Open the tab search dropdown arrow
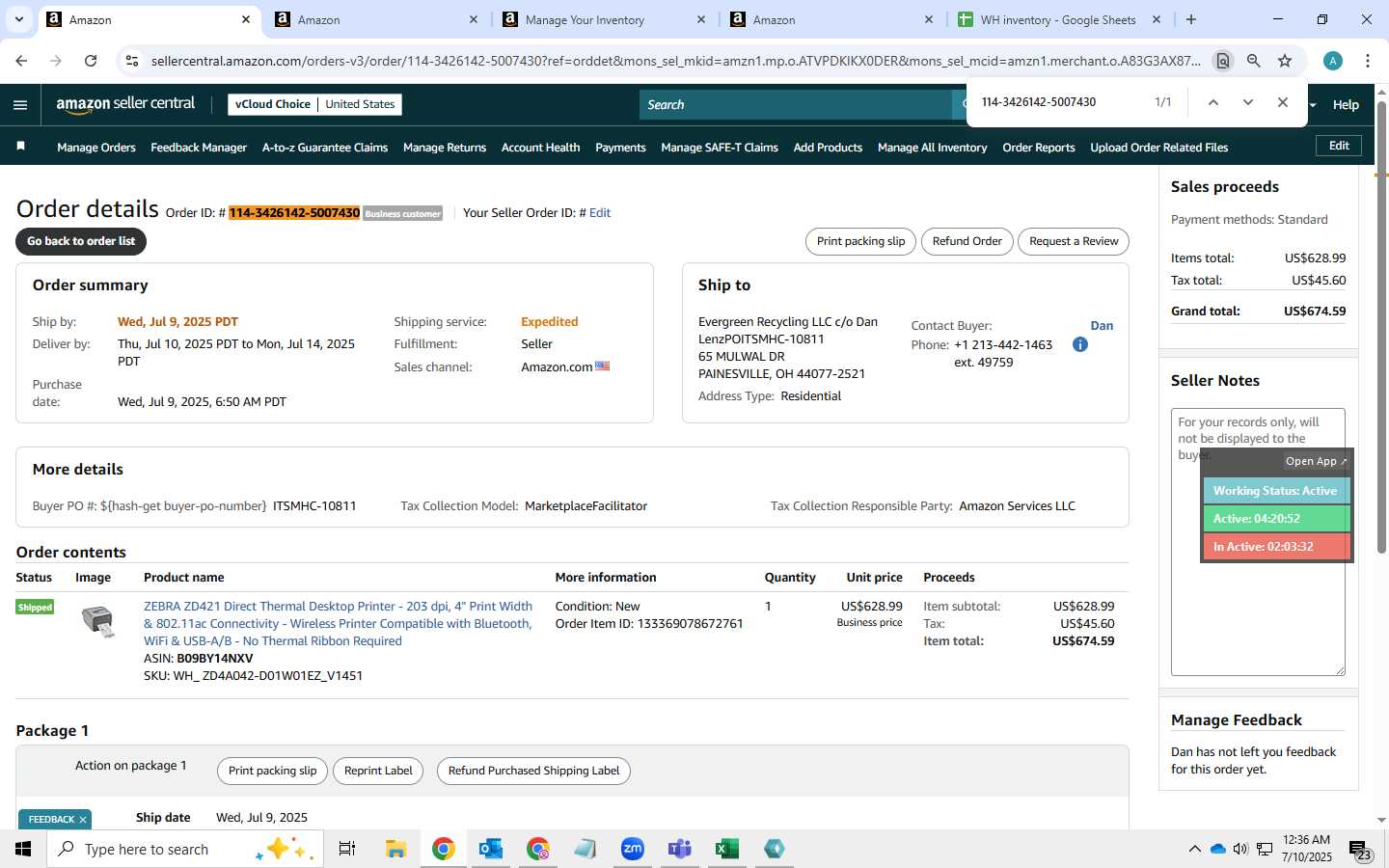This screenshot has height=868, width=1389. [19, 19]
